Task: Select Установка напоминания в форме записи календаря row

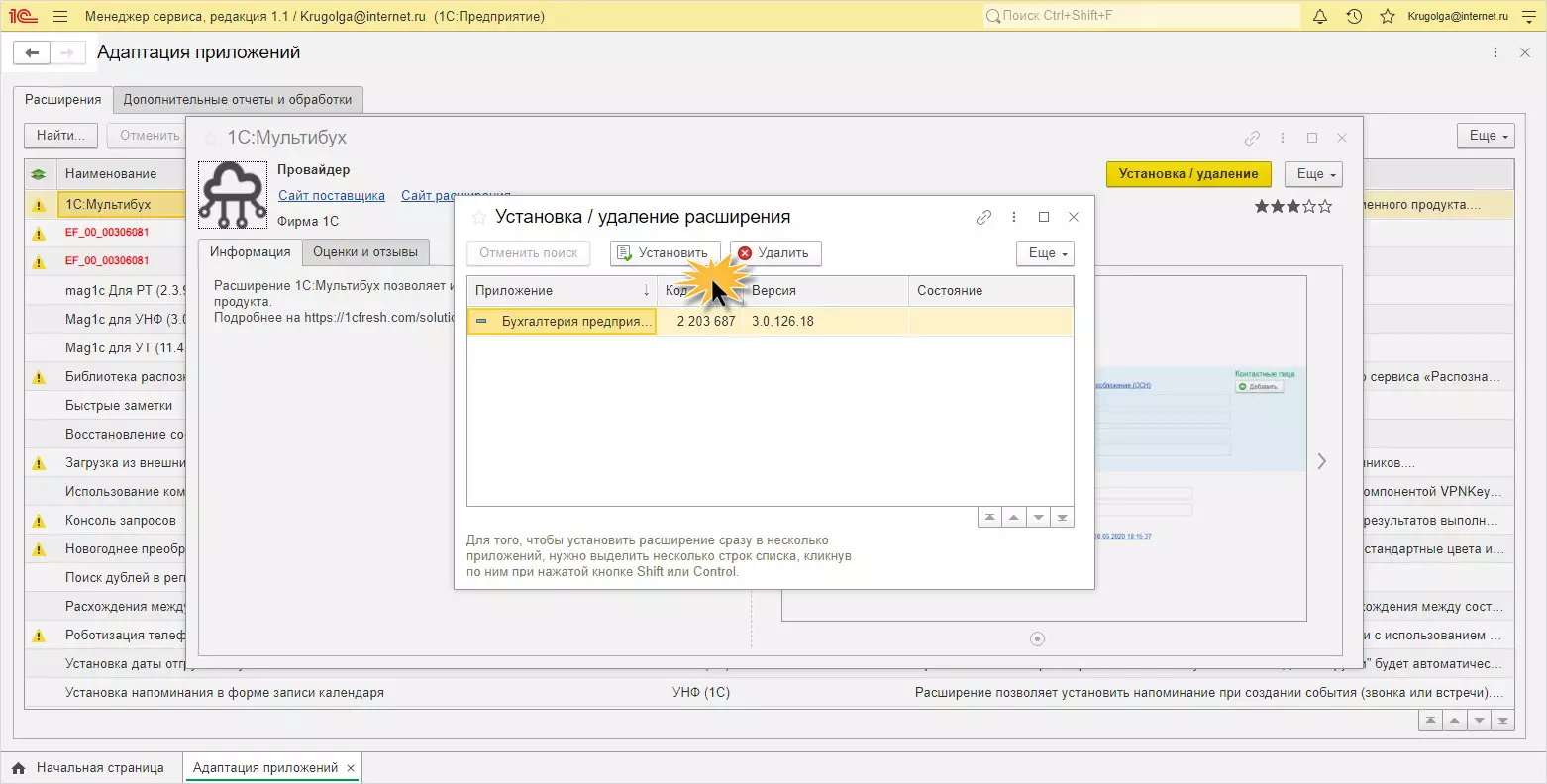Action: coord(770,693)
